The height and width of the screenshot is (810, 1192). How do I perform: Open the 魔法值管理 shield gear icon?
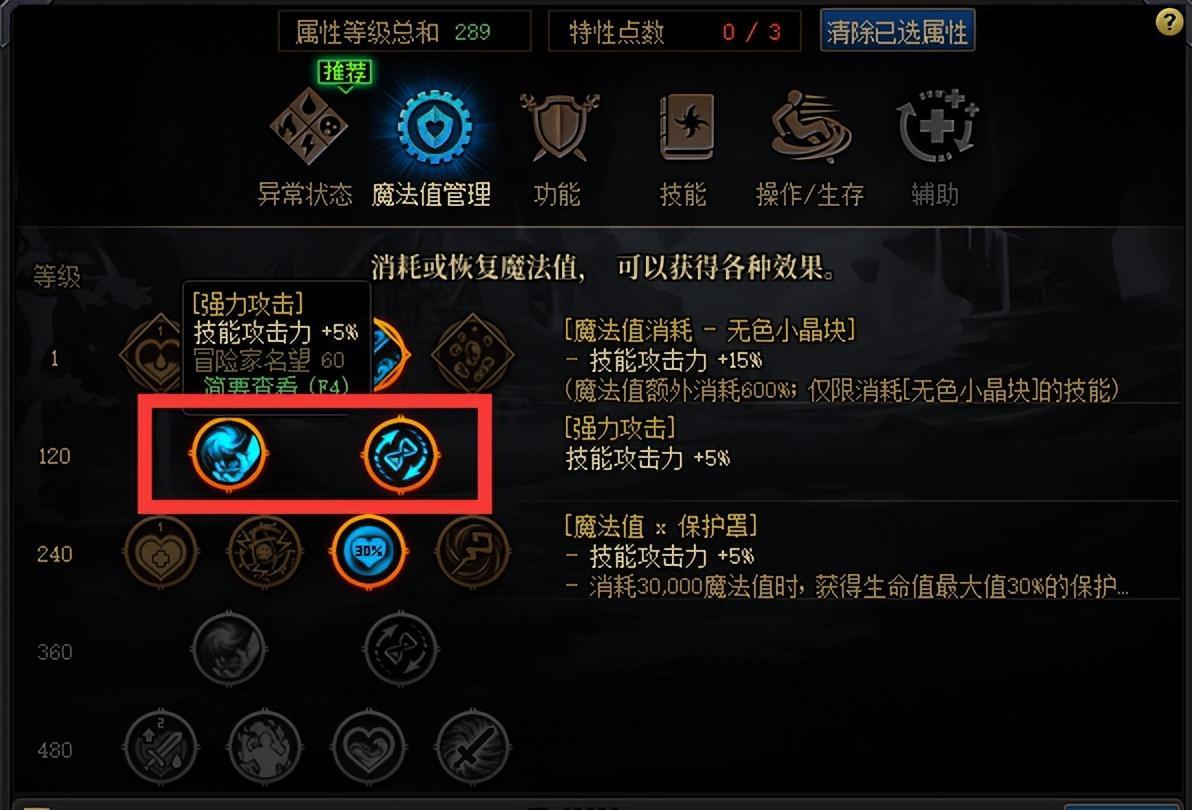434,126
